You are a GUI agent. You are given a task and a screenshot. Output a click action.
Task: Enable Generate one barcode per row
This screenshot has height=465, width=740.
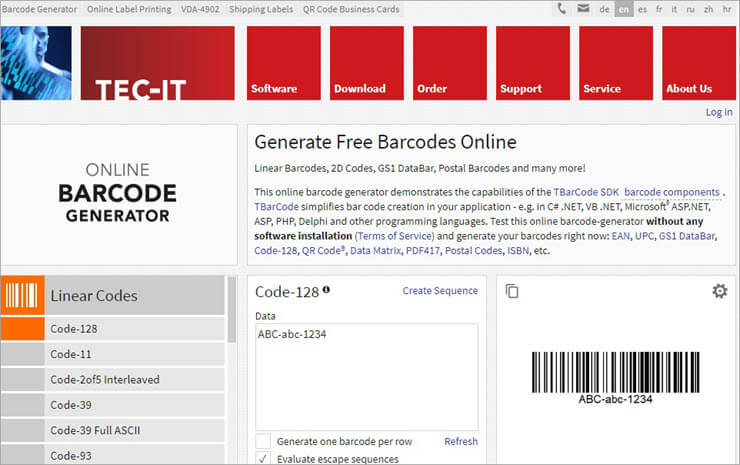(263, 441)
